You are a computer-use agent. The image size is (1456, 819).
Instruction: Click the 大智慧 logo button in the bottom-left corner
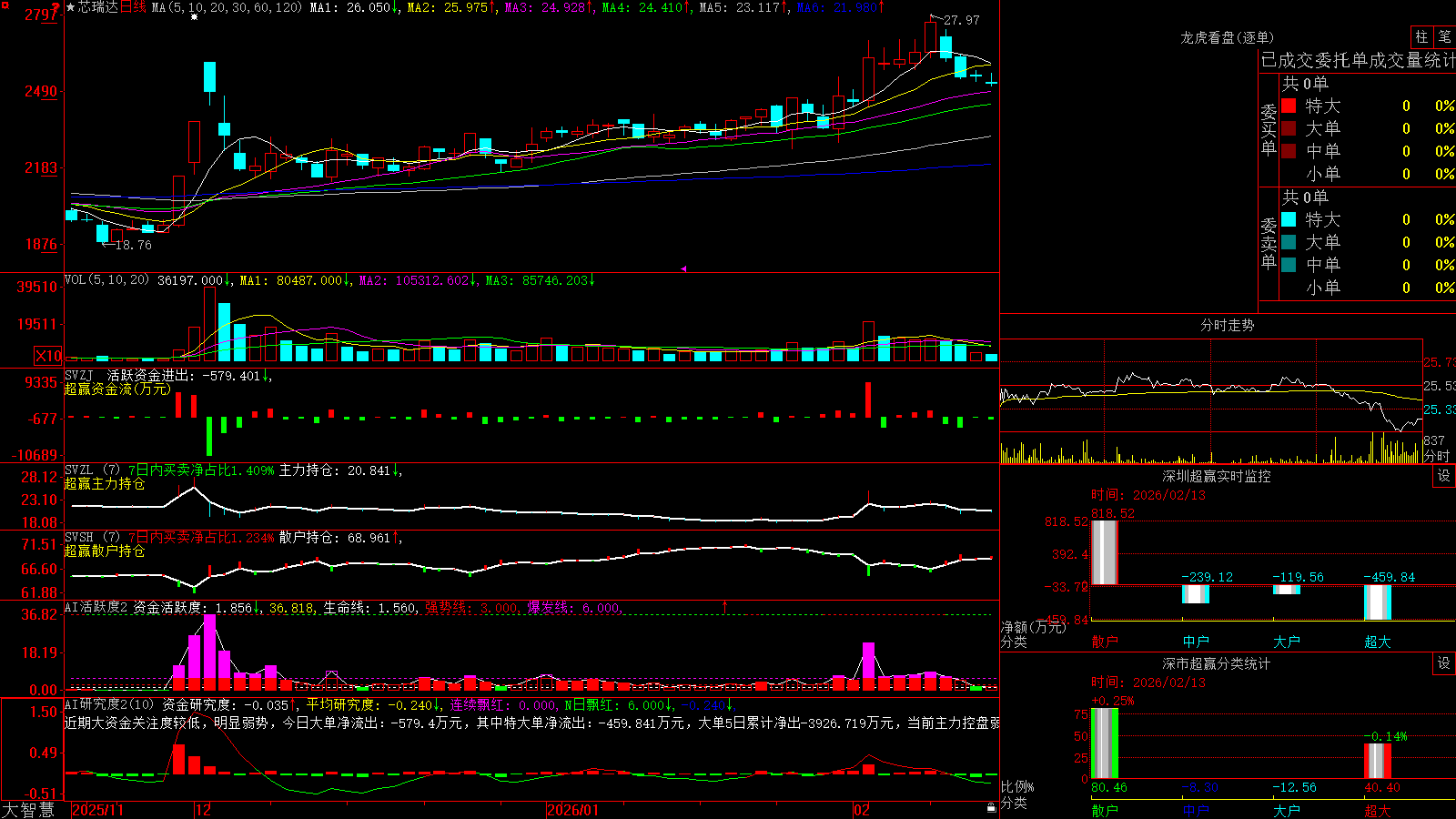(28, 810)
